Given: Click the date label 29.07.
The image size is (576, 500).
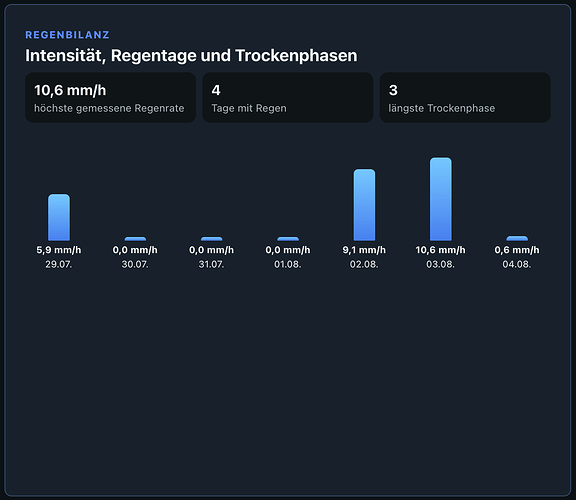Looking at the screenshot, I should (x=59, y=265).
